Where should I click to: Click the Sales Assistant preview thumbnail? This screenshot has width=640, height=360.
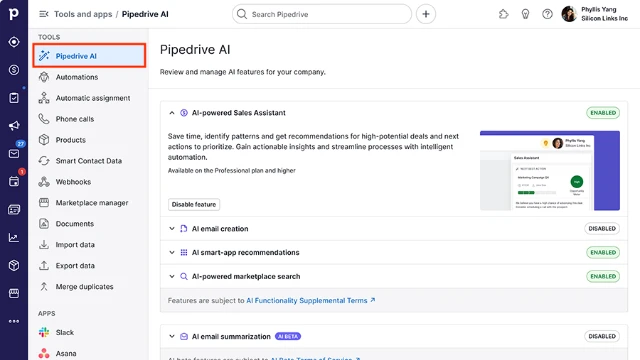550,170
